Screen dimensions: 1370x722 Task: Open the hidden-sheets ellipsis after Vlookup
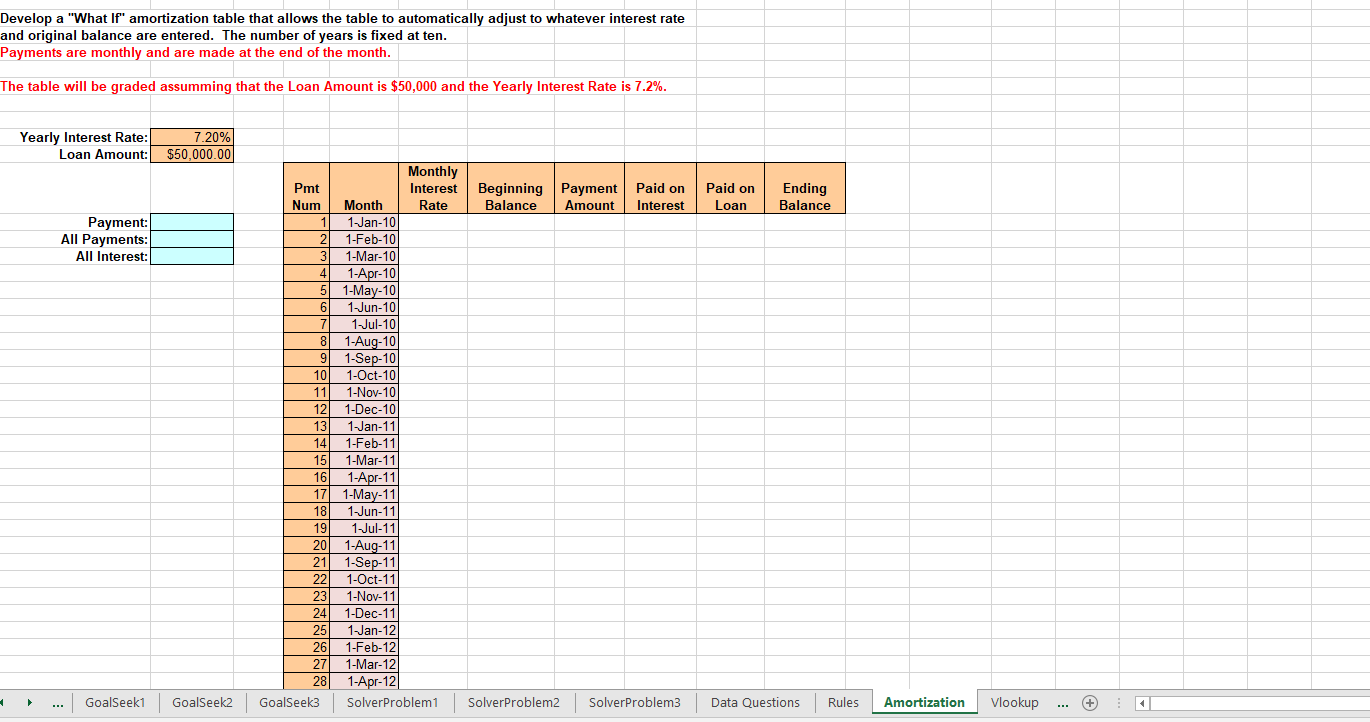pyautogui.click(x=1062, y=703)
